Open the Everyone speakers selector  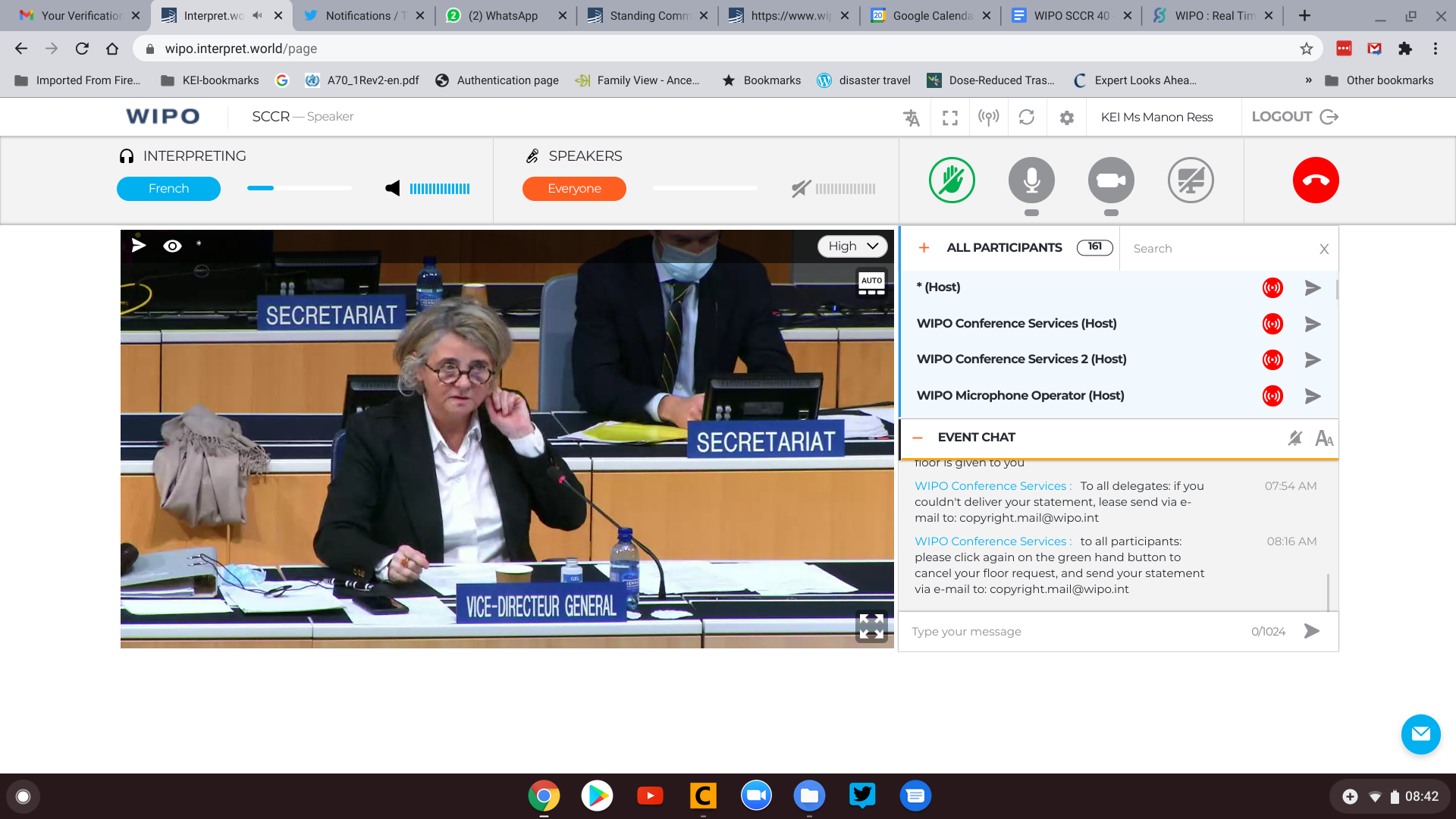(574, 189)
